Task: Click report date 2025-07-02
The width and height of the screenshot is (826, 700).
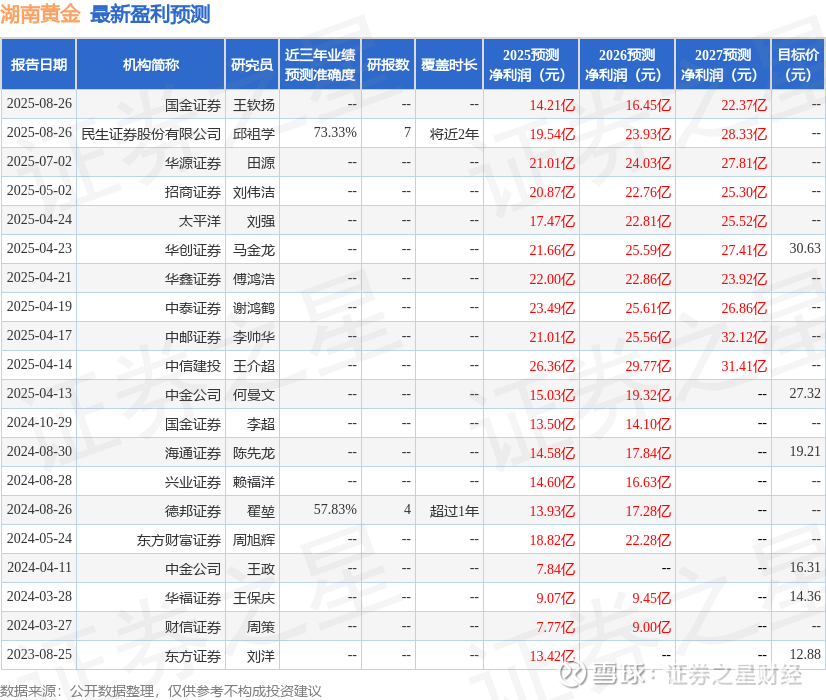Action: click(40, 161)
